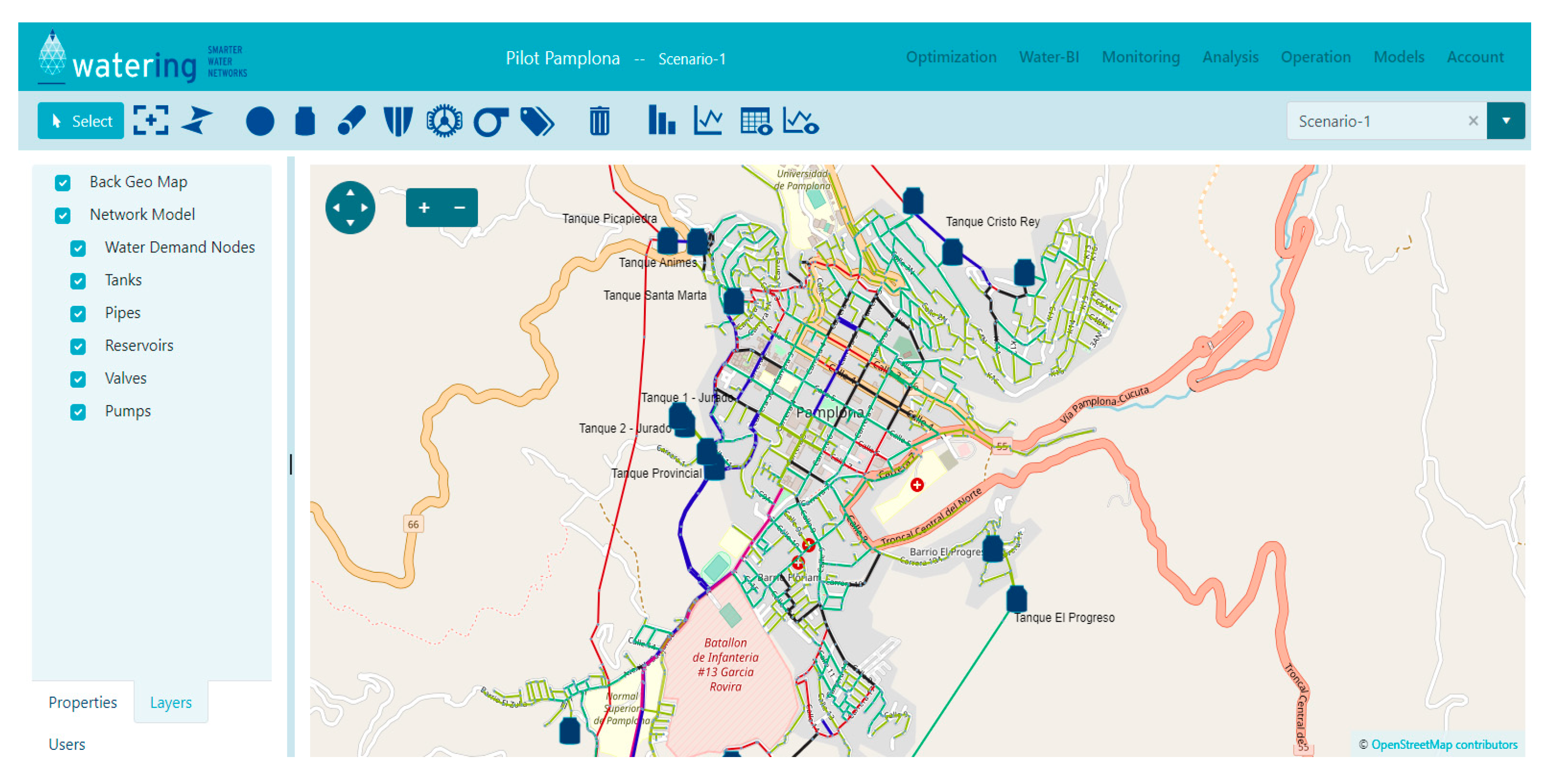
Task: Open OpenStreetMap contributors link
Action: (x=1444, y=745)
